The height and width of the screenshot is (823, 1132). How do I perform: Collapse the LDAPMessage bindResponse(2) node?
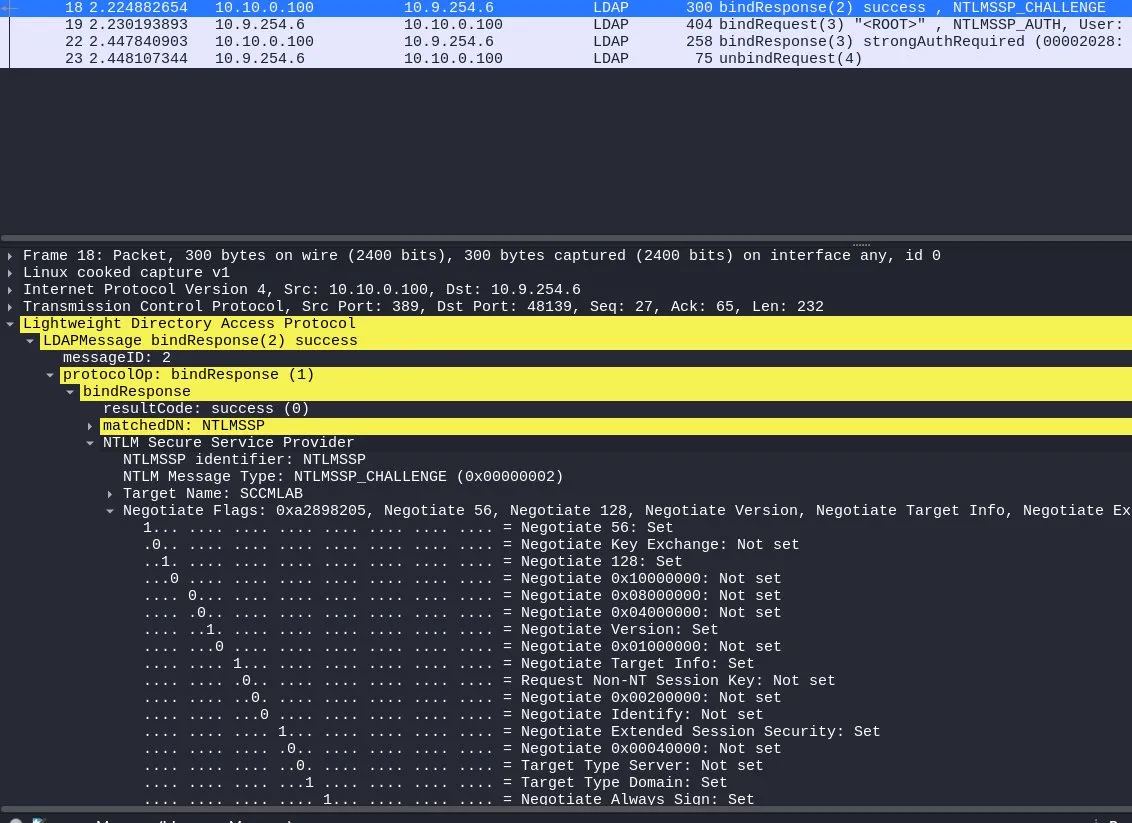click(x=31, y=341)
